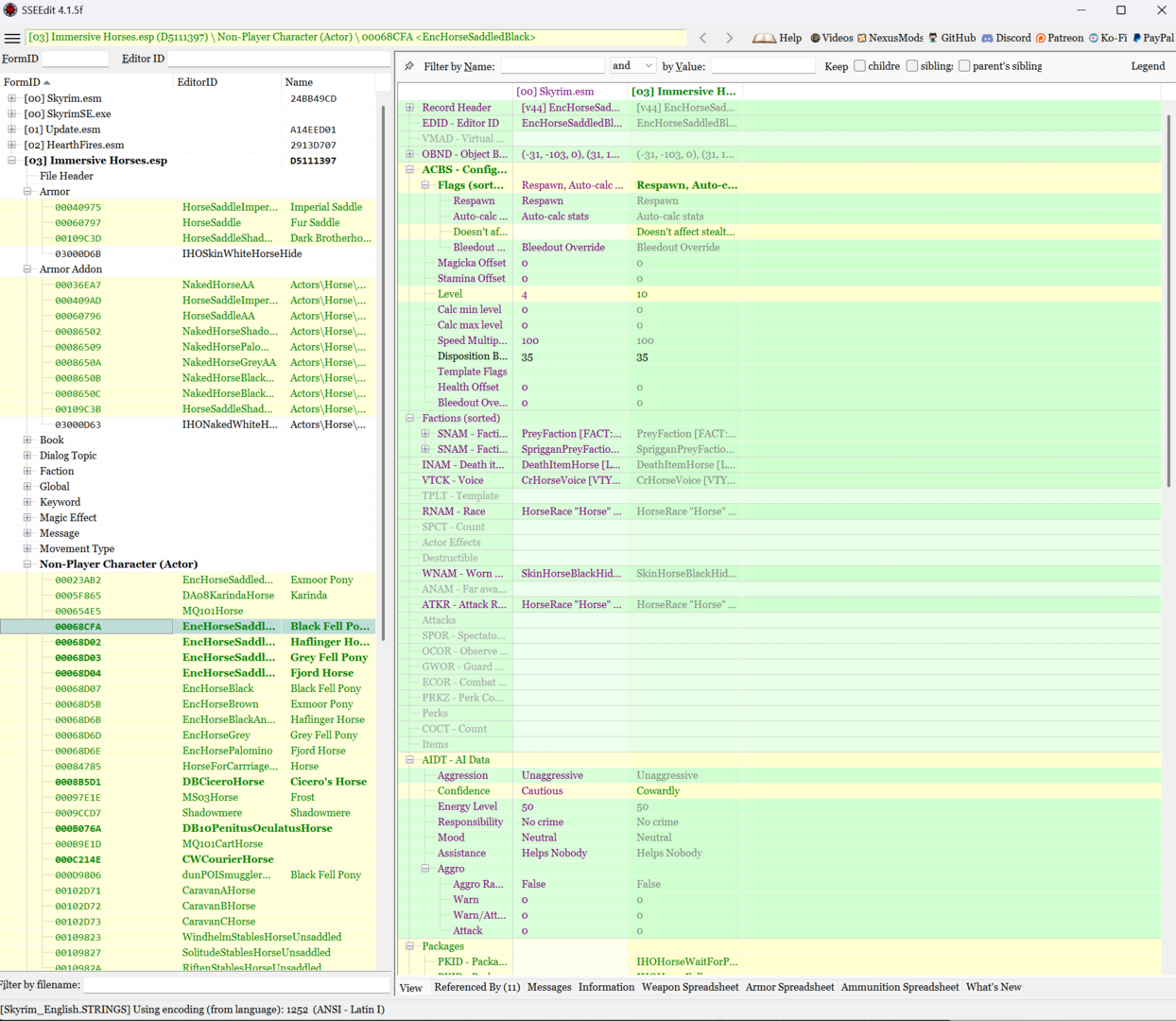Select the 000C214E CWCourierHorse record
Viewport: 1176px width, 1021px height.
pos(187,859)
